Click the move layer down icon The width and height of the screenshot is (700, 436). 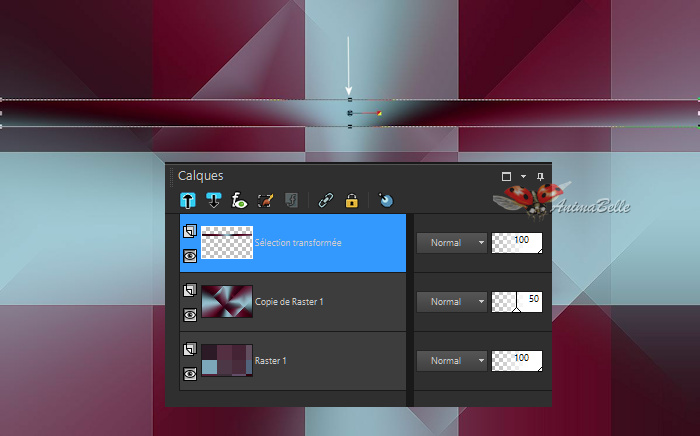pyautogui.click(x=213, y=200)
